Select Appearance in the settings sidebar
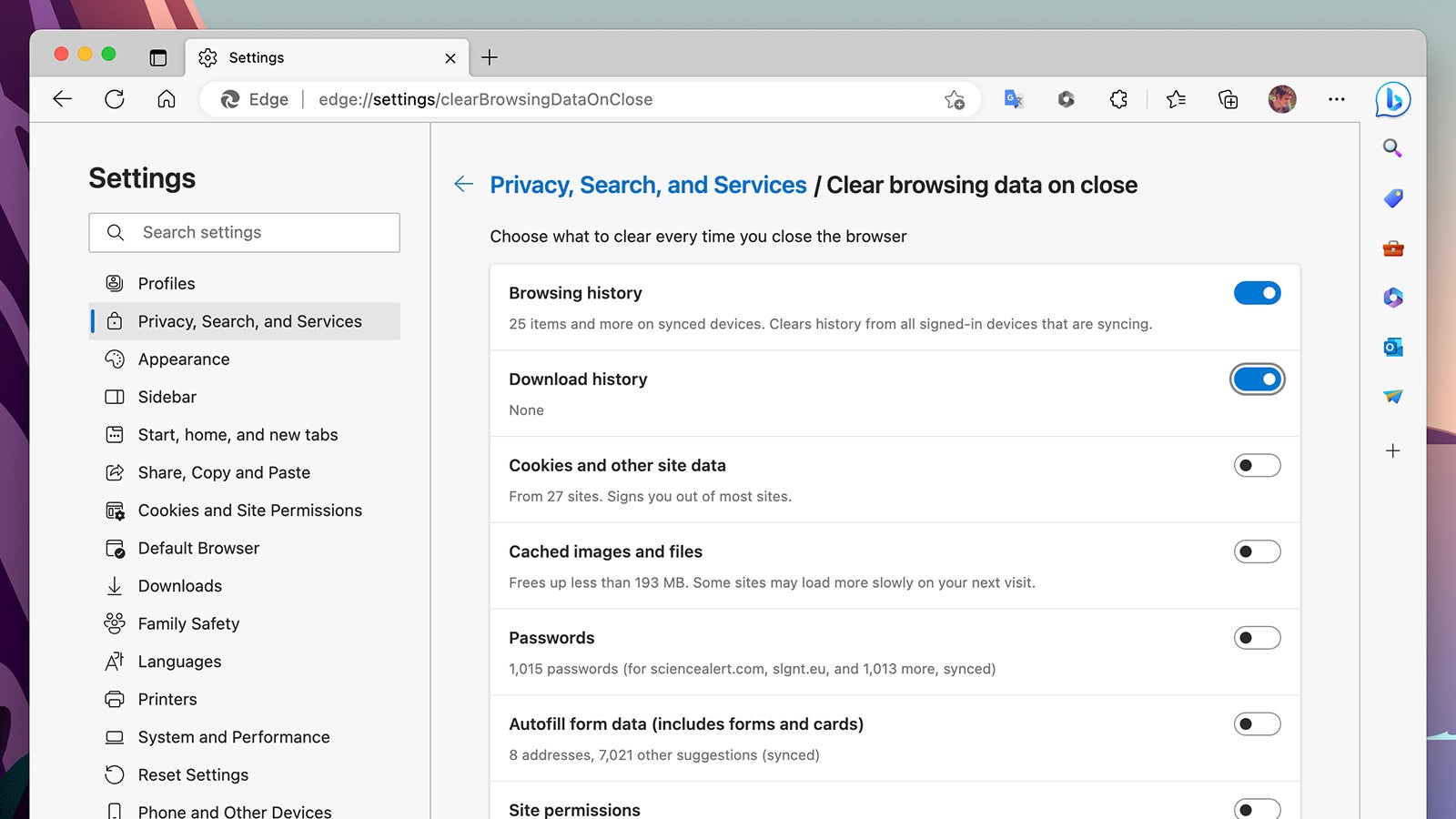Screen dimensions: 1456x819 click(184, 359)
